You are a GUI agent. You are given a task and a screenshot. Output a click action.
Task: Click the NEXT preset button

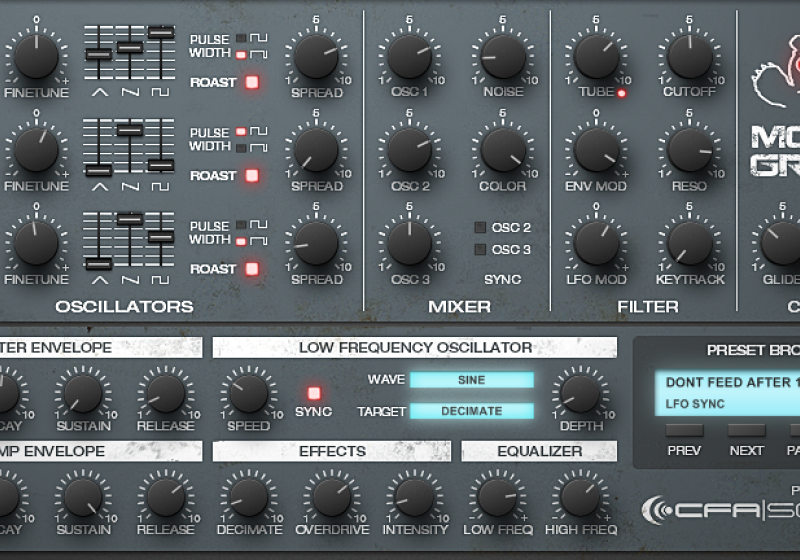746,430
